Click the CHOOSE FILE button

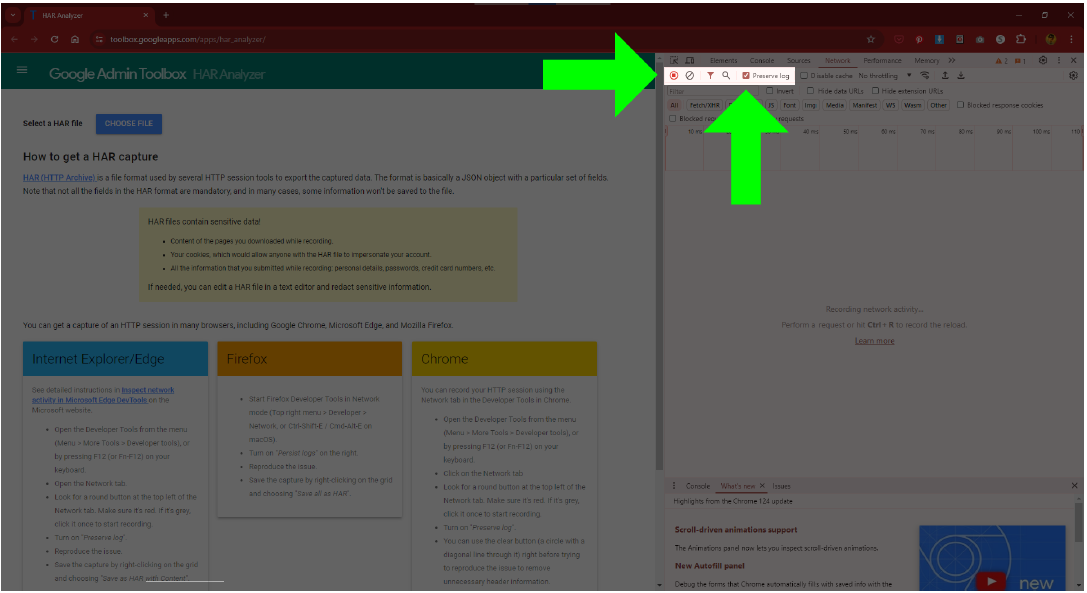click(129, 124)
